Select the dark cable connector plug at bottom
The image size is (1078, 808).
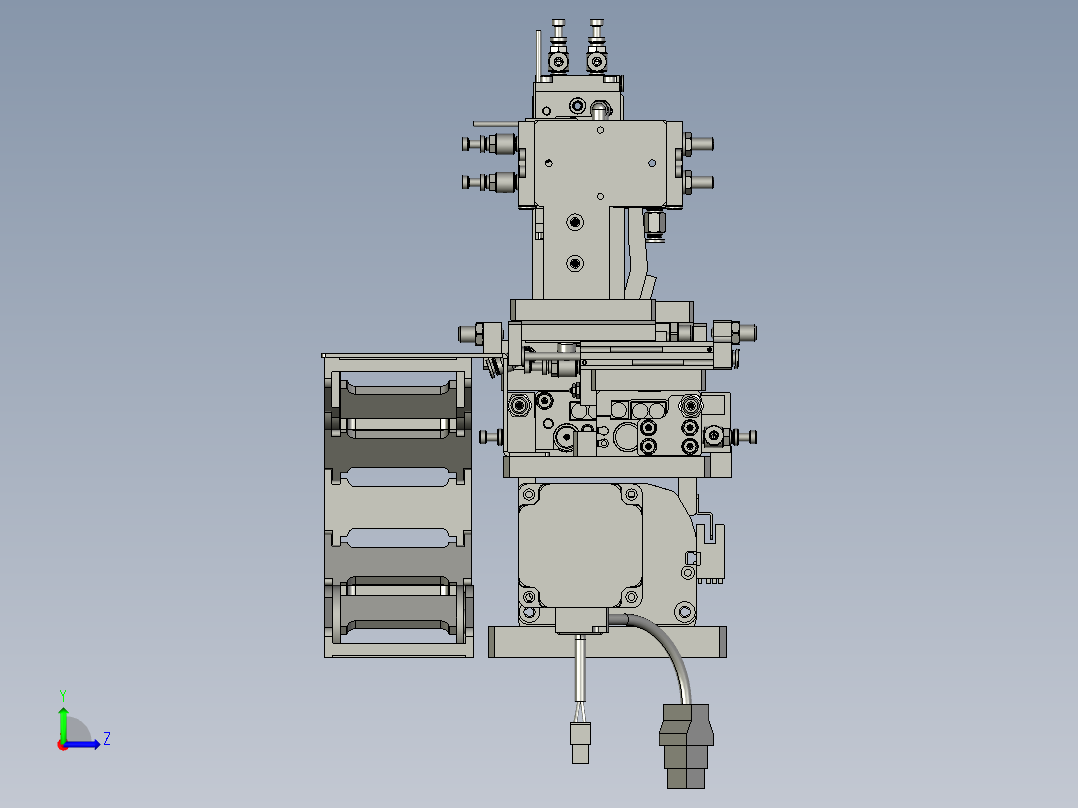[x=686, y=746]
